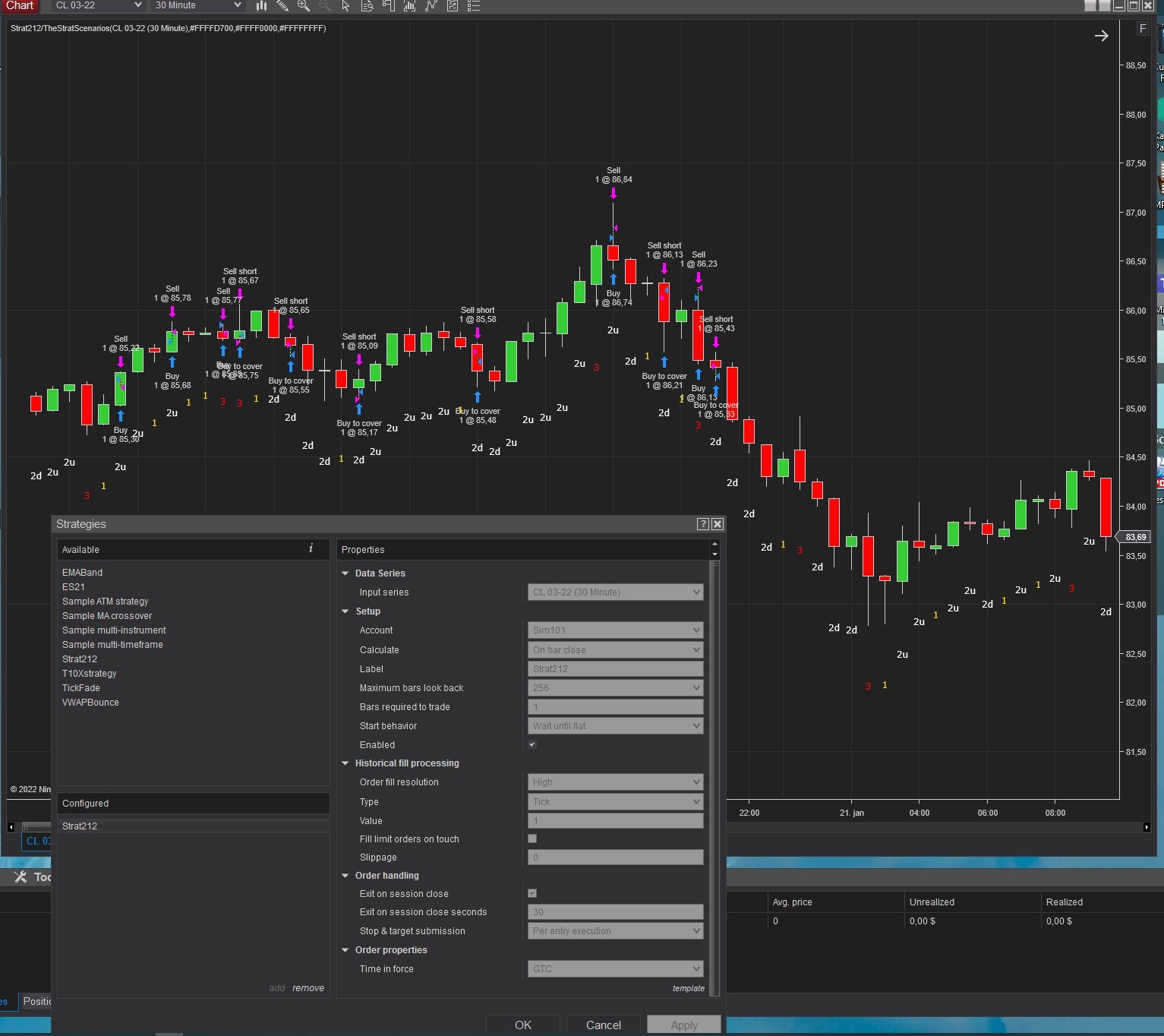Collapse the Order handling section
The image size is (1164, 1036).
pos(345,876)
